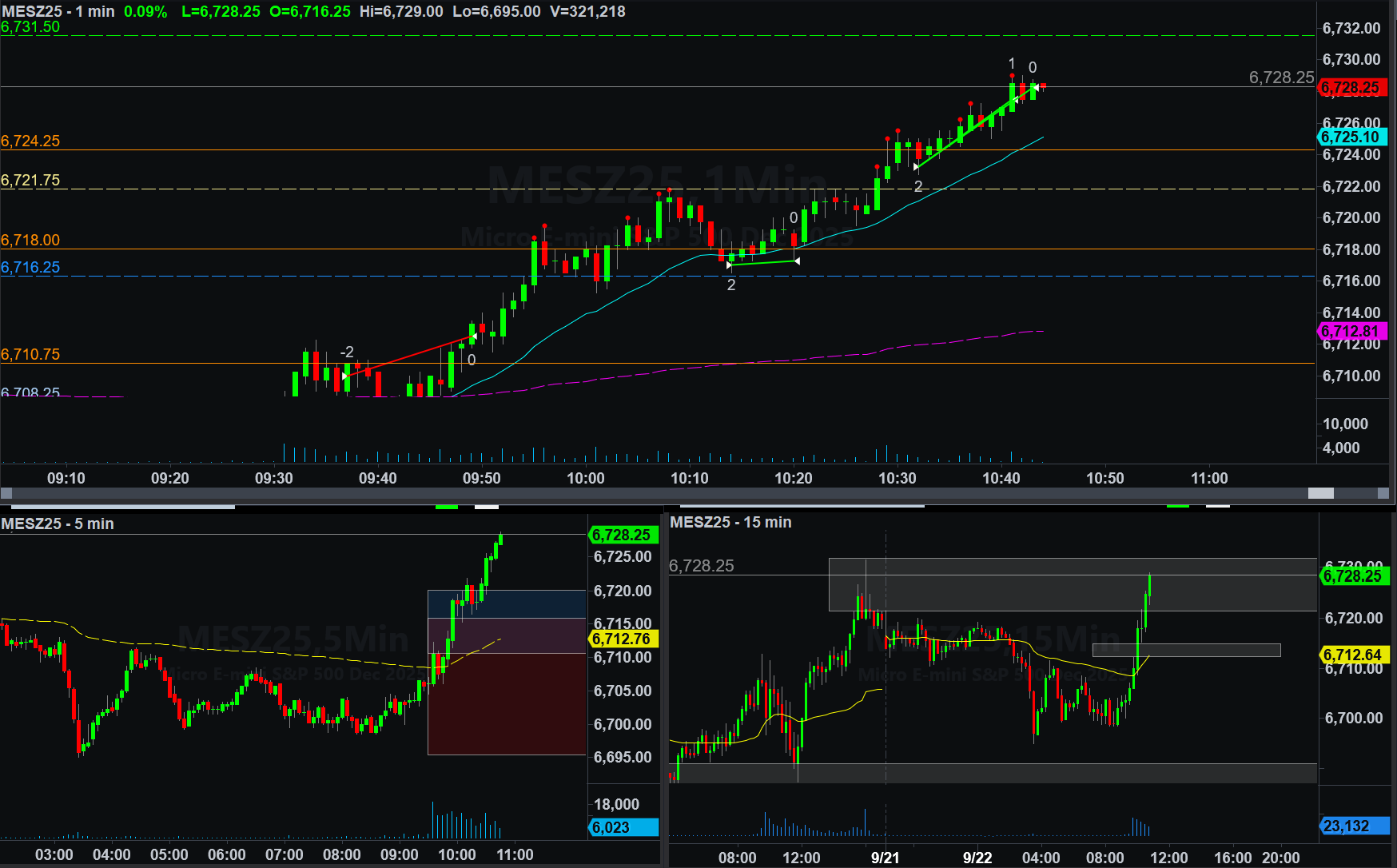Click the green 6,731.50 level label
The height and width of the screenshot is (868, 1397).
pos(30,26)
